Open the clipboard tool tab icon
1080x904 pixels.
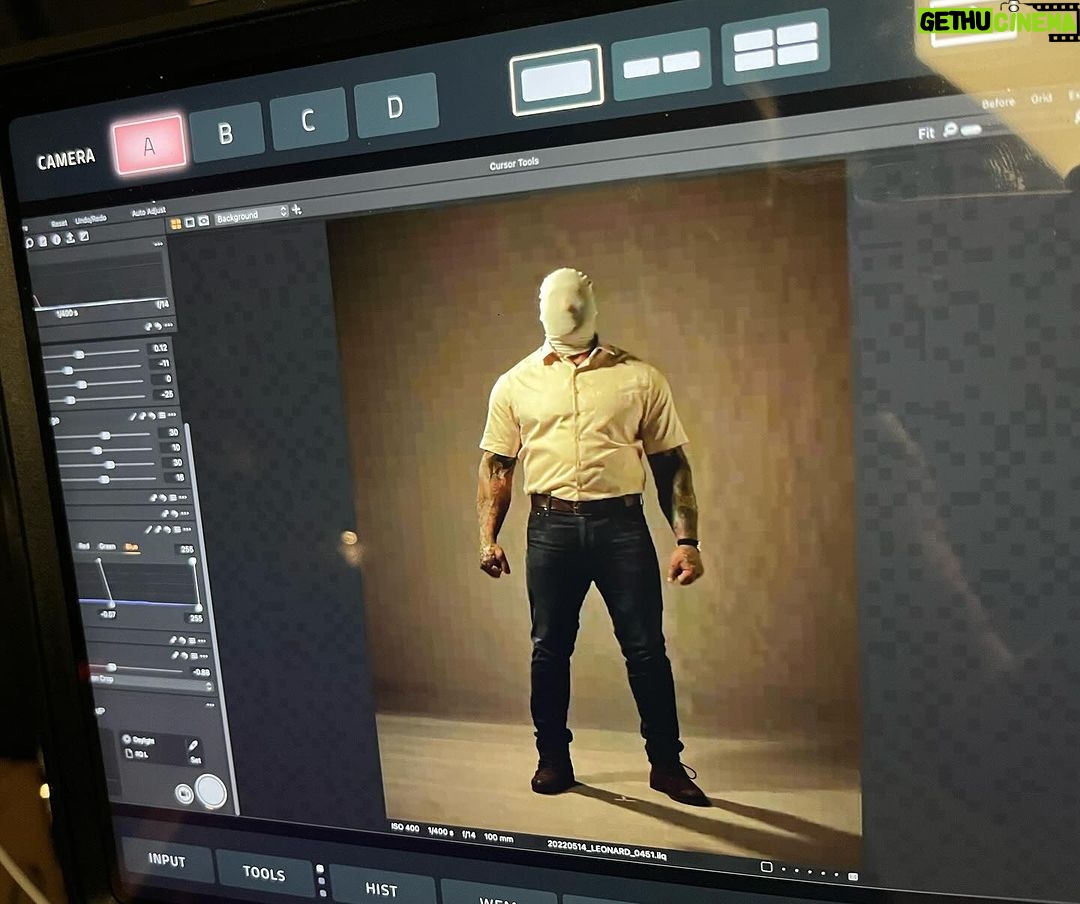(43, 240)
